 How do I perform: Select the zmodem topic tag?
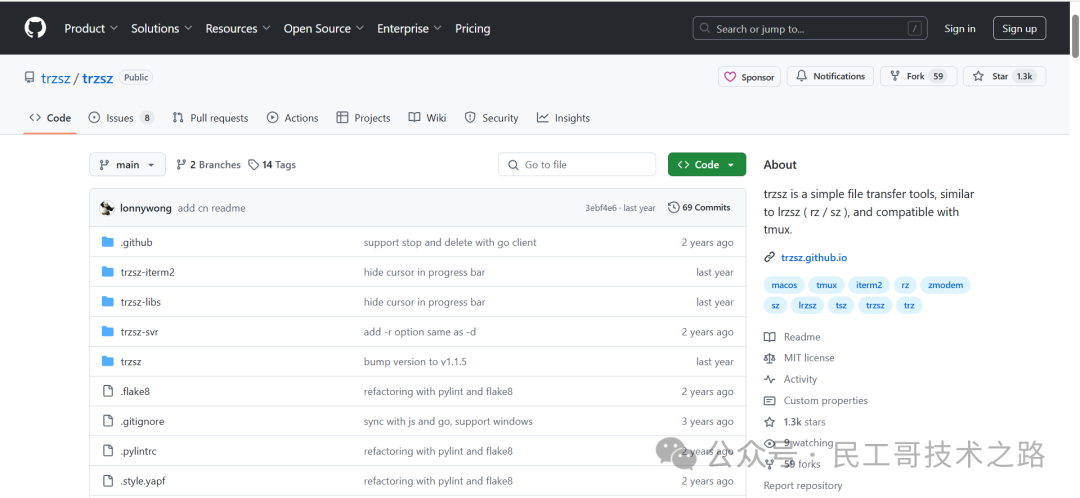pyautogui.click(x=945, y=285)
